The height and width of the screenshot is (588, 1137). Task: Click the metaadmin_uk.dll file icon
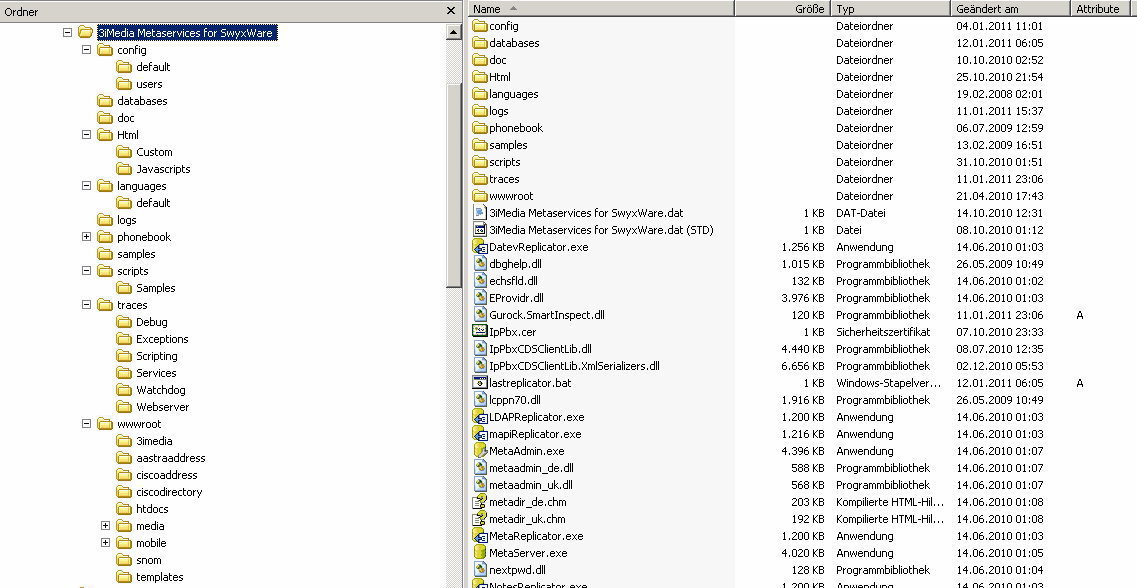pyautogui.click(x=479, y=485)
